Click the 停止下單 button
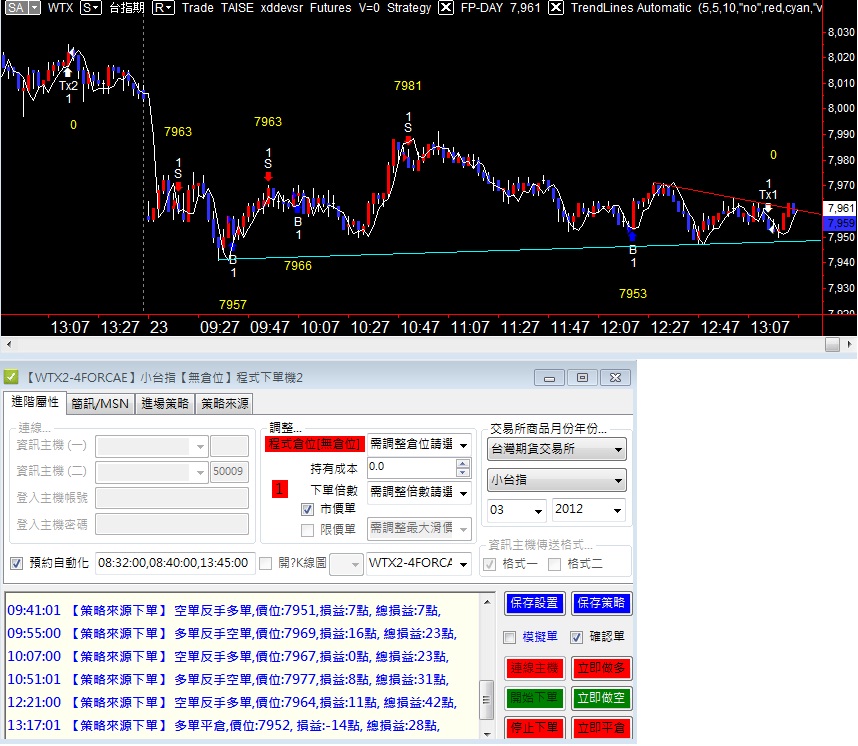 pyautogui.click(x=534, y=728)
